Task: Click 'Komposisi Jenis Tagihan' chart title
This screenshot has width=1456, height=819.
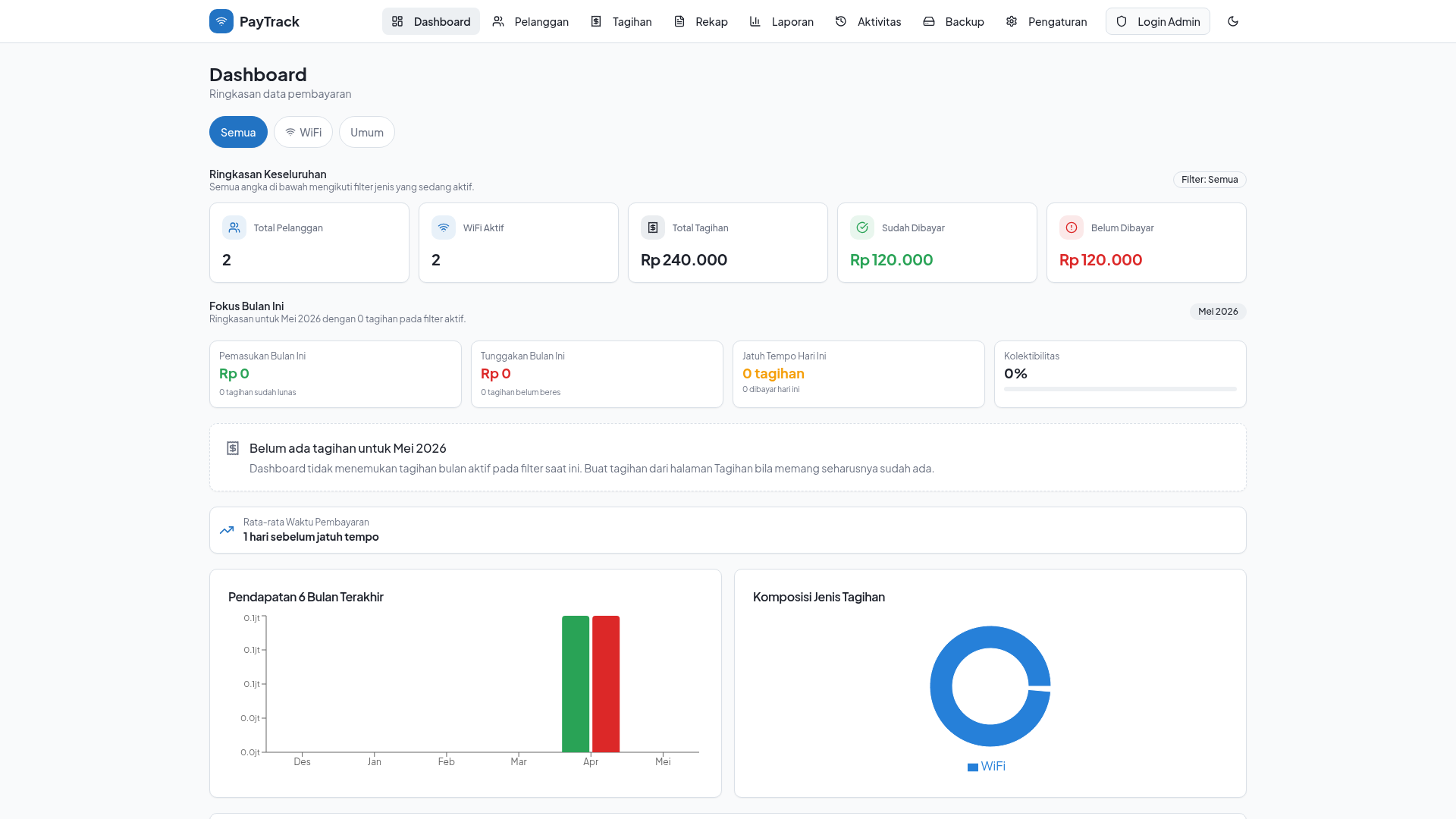Action: (x=819, y=597)
